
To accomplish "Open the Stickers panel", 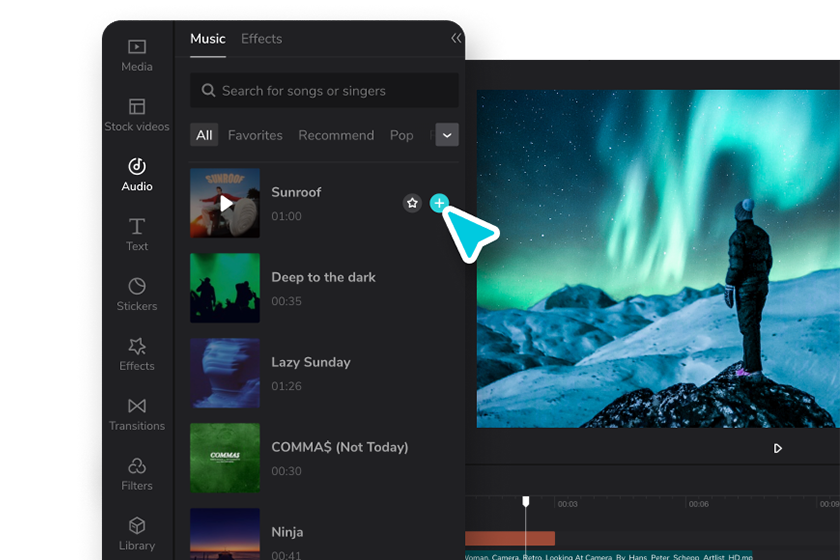I will pyautogui.click(x=137, y=295).
